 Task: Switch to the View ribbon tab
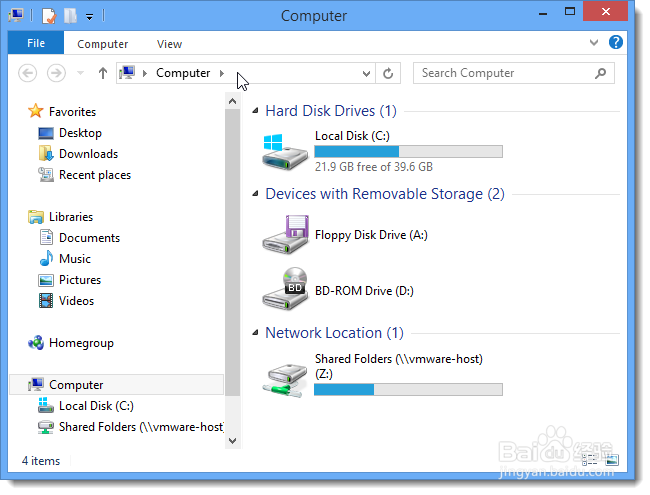click(x=169, y=44)
